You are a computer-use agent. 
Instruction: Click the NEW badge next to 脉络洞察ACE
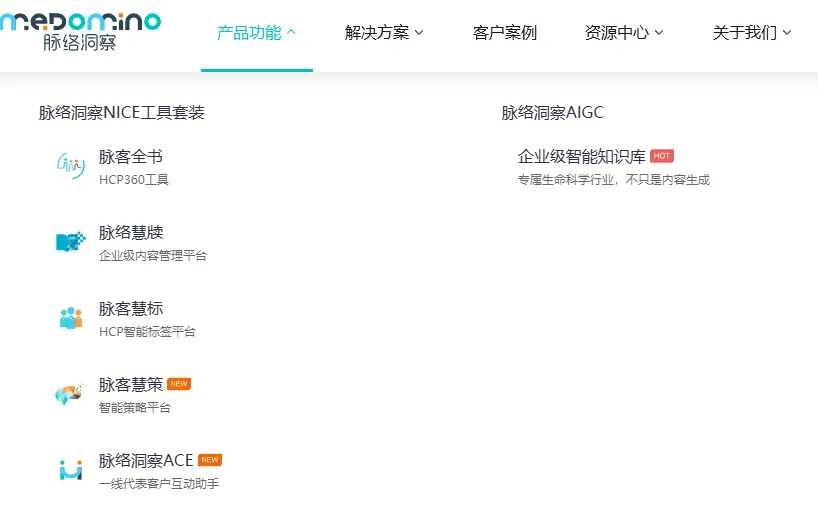pyautogui.click(x=210, y=460)
